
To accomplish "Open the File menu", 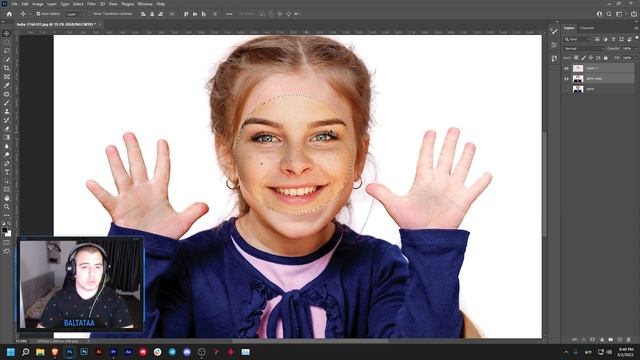I will coord(14,4).
